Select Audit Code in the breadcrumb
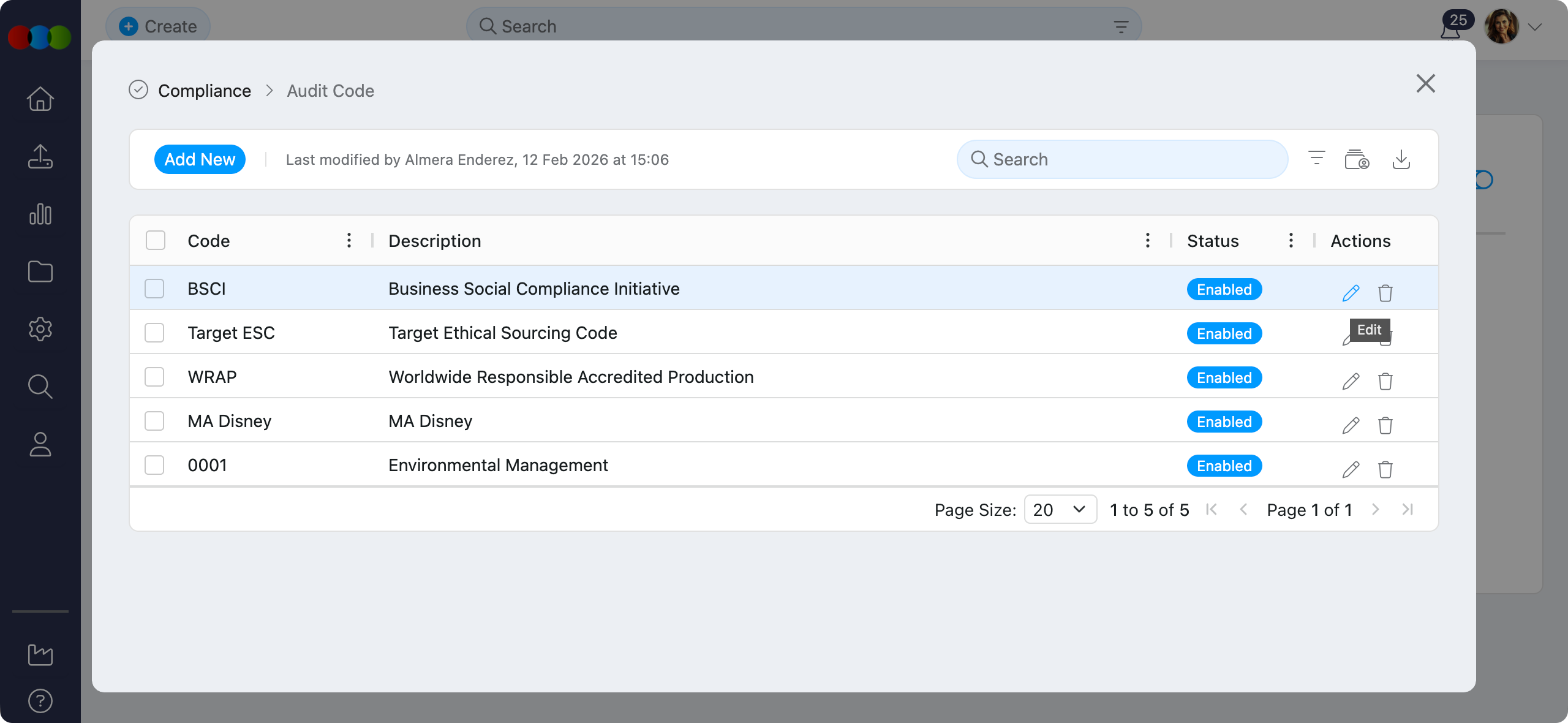The width and height of the screenshot is (1568, 723). [330, 90]
